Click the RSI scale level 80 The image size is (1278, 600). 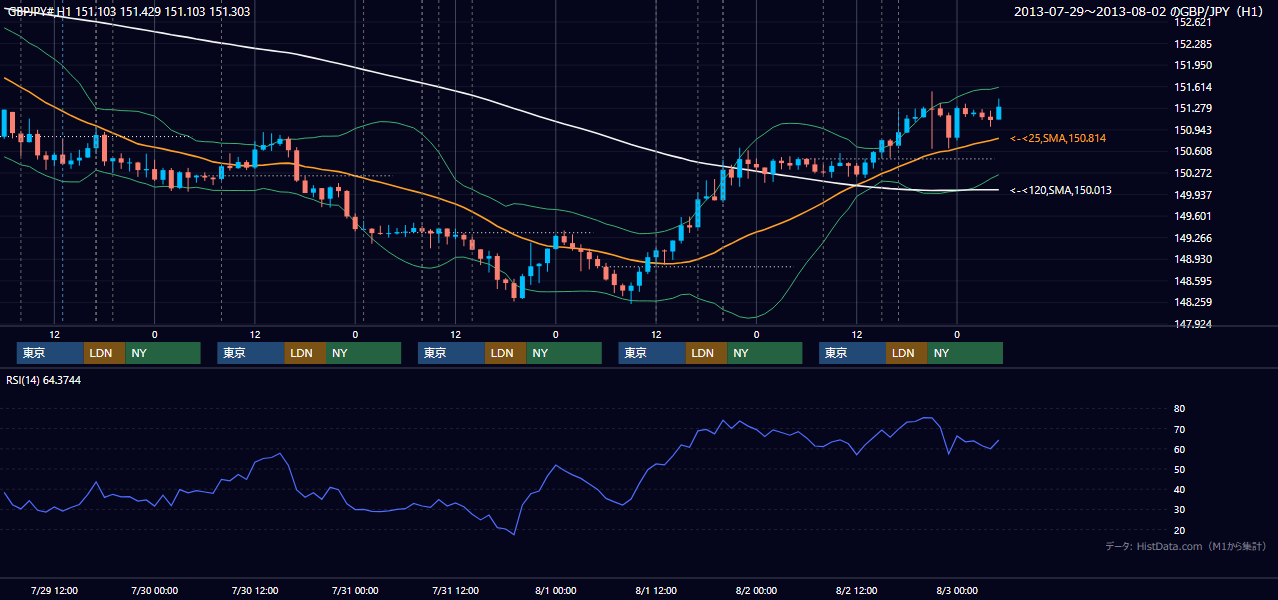(1179, 409)
